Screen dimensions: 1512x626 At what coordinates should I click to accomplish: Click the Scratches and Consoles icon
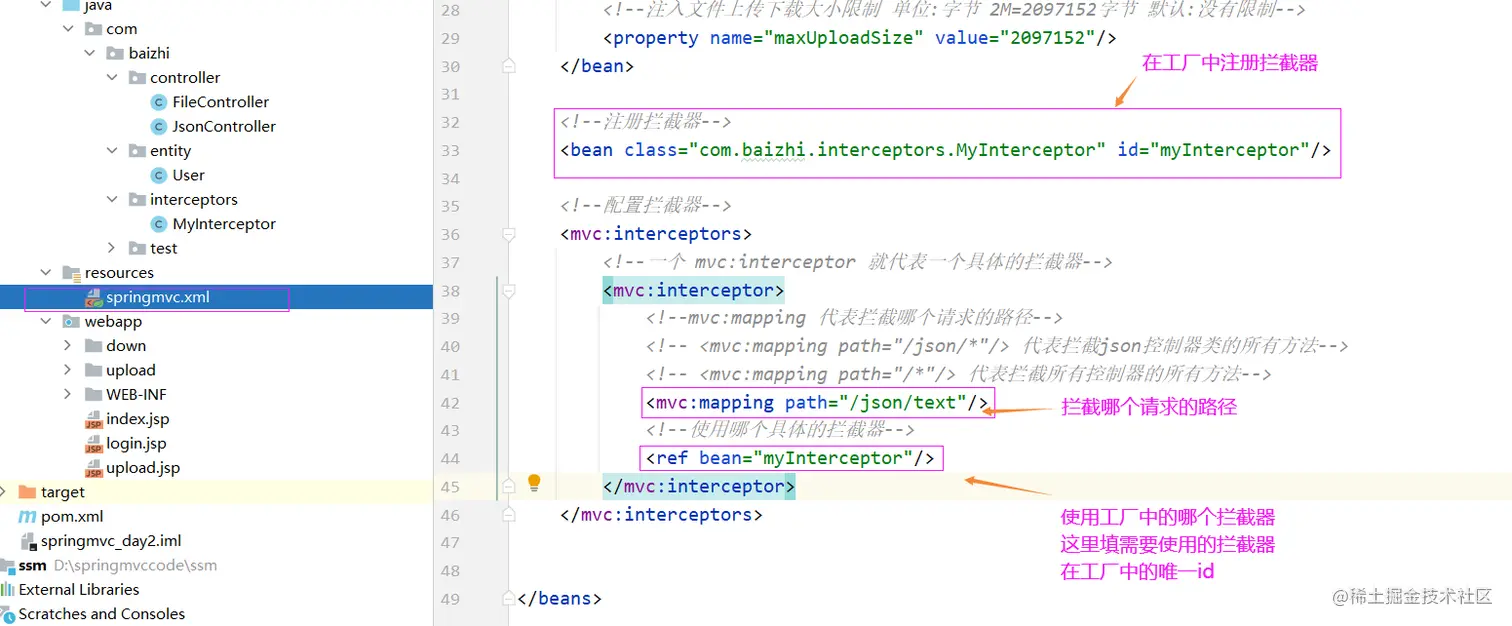click(8, 614)
